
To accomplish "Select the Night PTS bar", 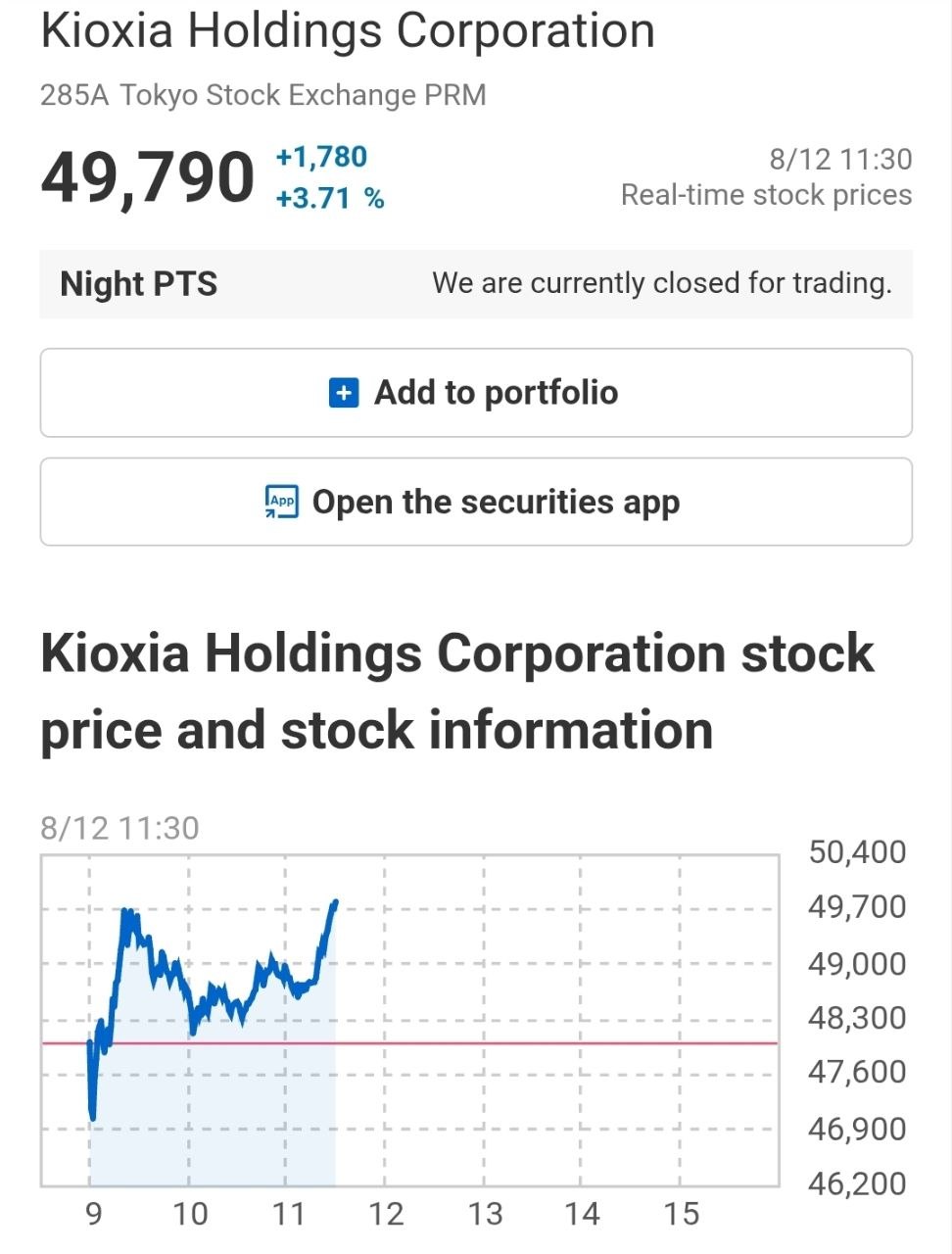I will tap(476, 284).
